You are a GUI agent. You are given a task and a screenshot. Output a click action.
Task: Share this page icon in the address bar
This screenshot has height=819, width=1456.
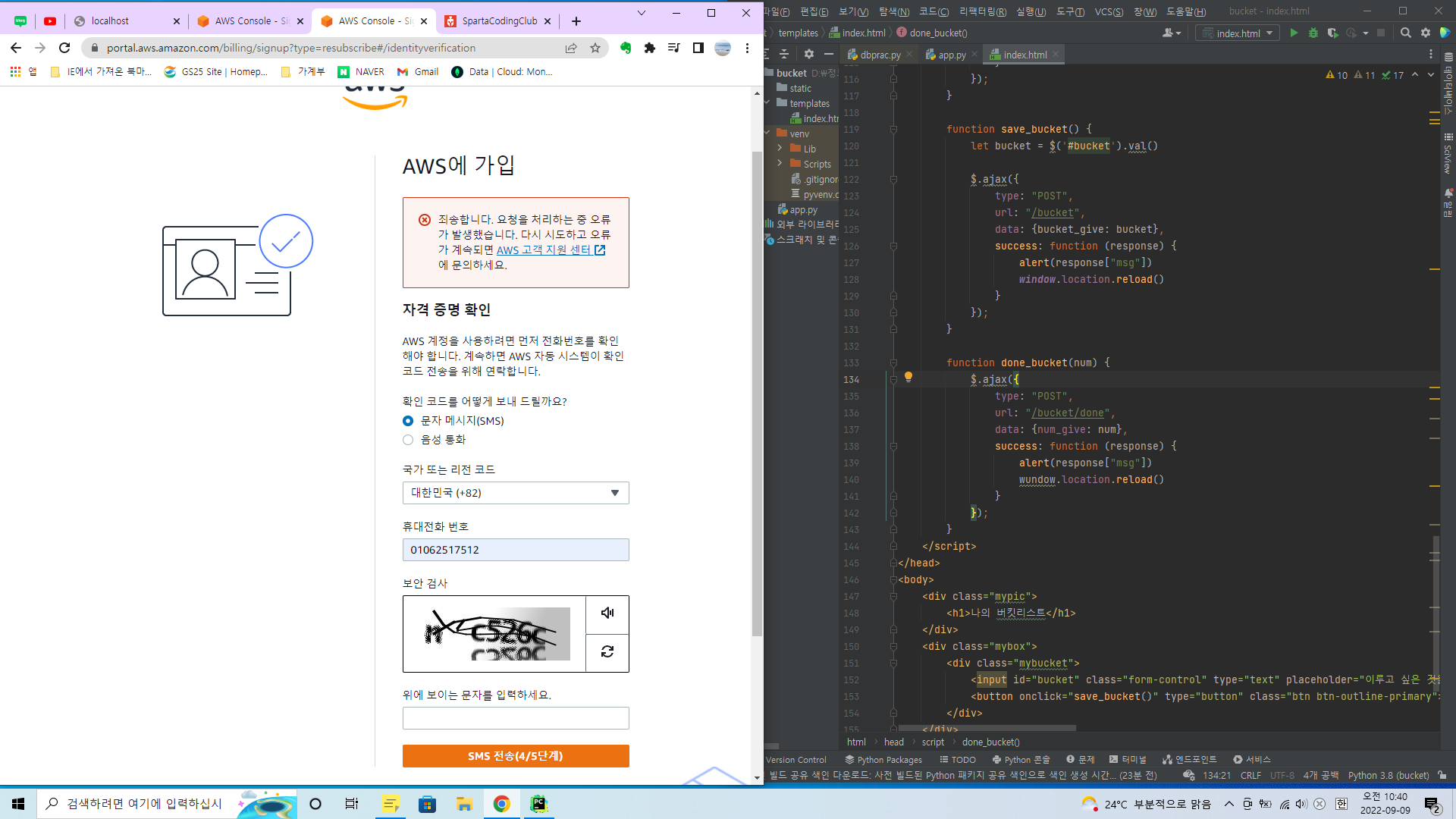coord(571,48)
